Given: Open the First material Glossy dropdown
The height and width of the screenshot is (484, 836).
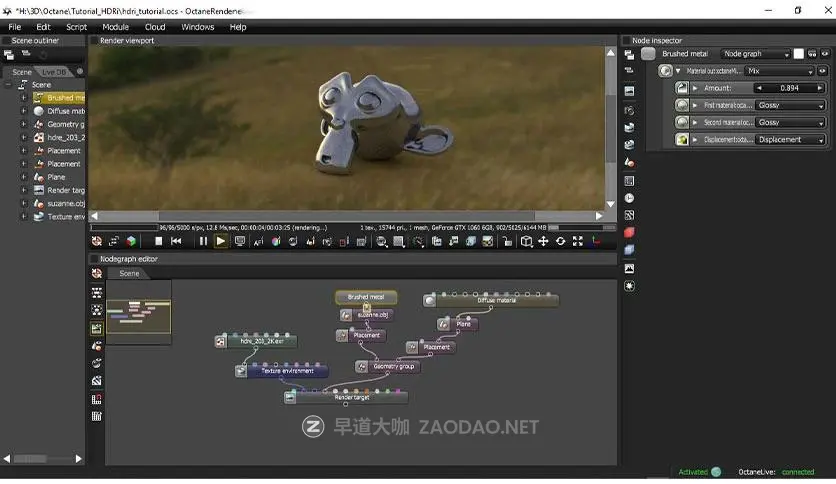Looking at the screenshot, I should coord(791,105).
